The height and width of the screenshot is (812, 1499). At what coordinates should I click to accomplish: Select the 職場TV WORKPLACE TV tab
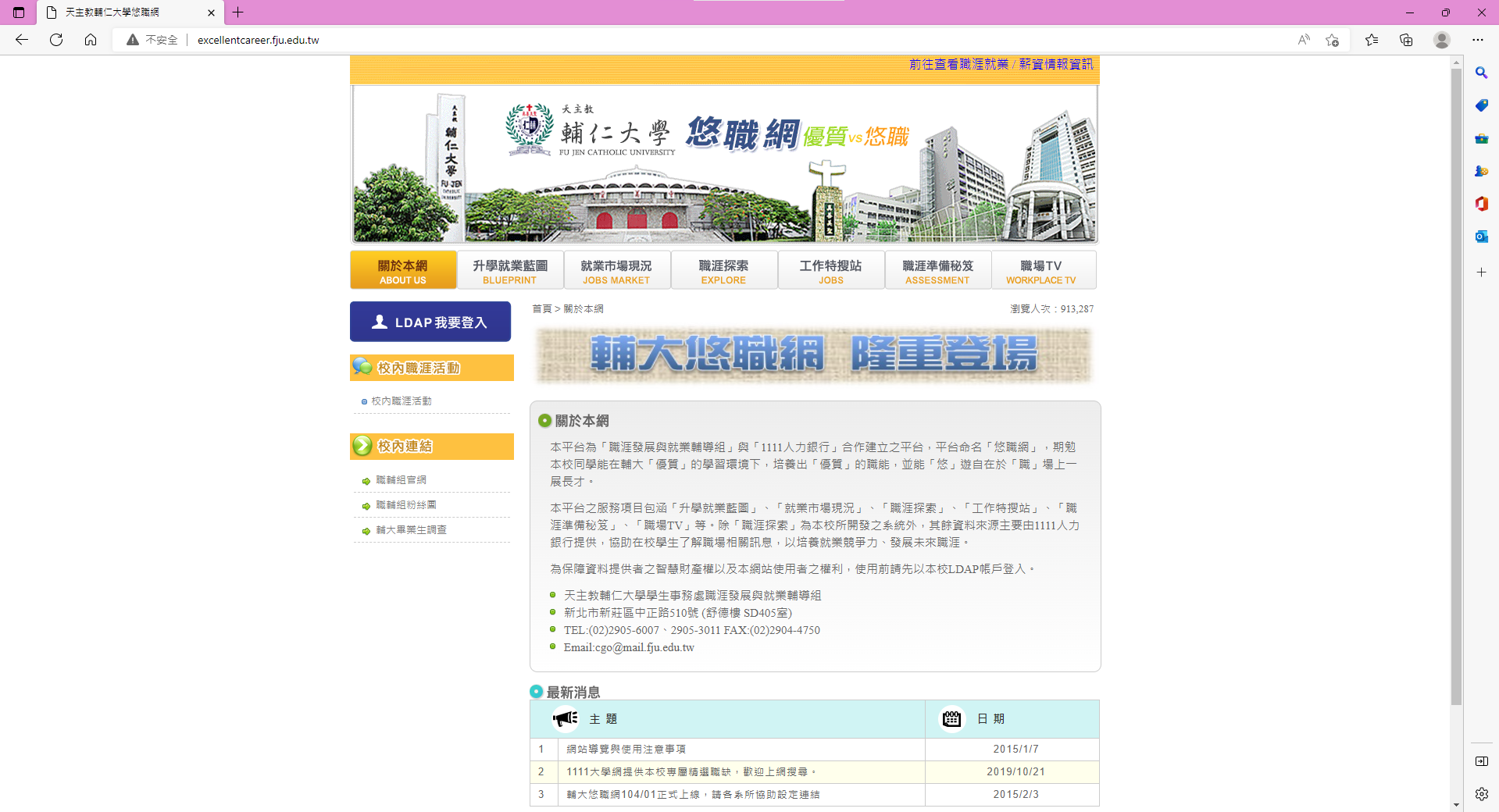(x=1044, y=270)
